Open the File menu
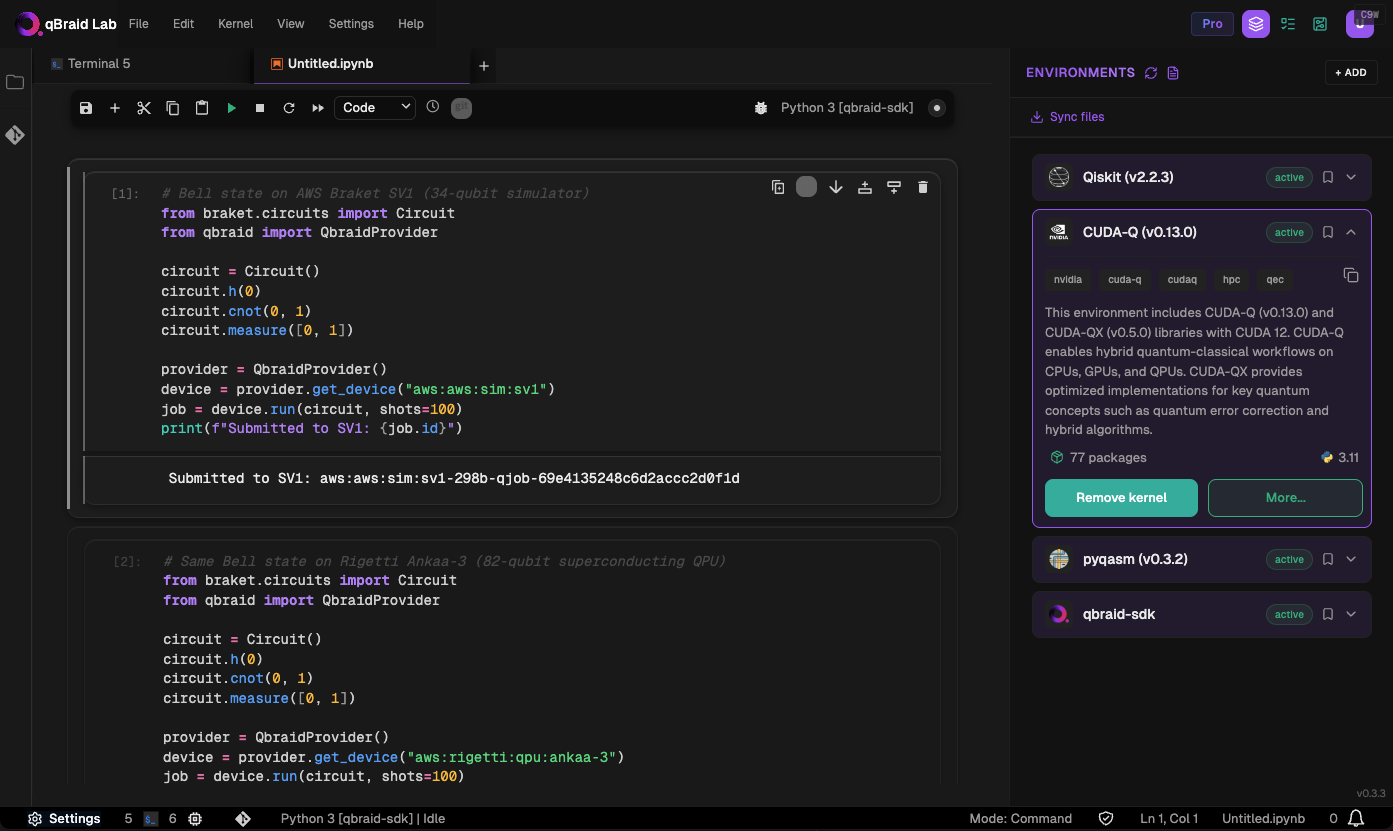The width and height of the screenshot is (1393, 831). (139, 24)
